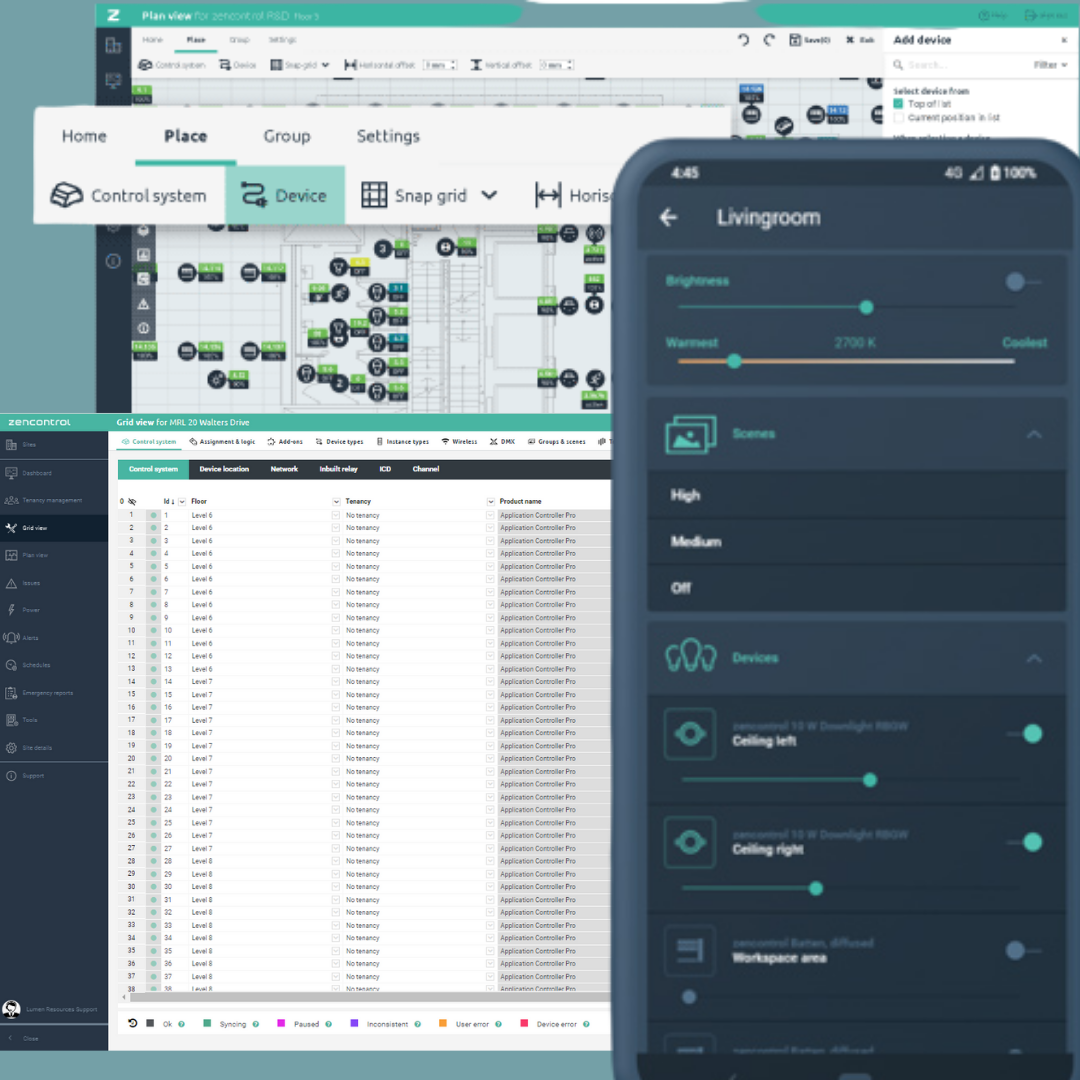Open Dashboard in the sidebar
1080x1080 pixels.
click(28, 473)
